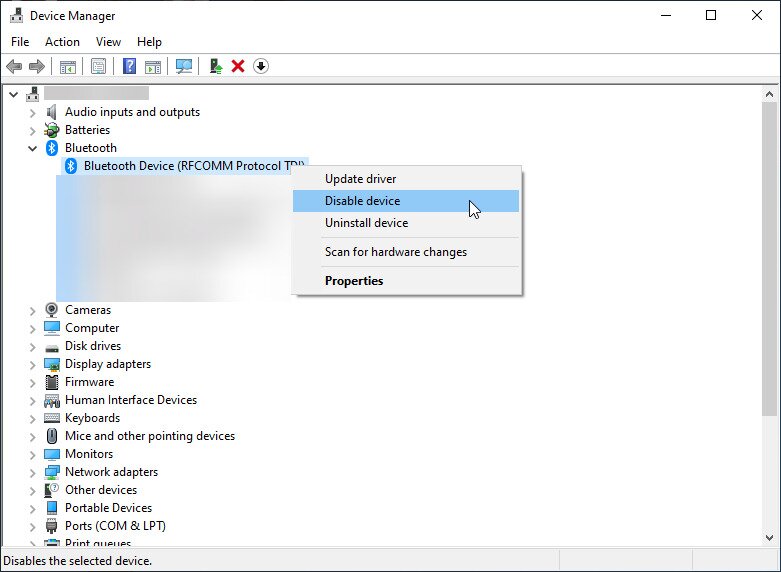Screen dimensions: 781x572
Task: Select Update driver in context menu
Action: [360, 179]
